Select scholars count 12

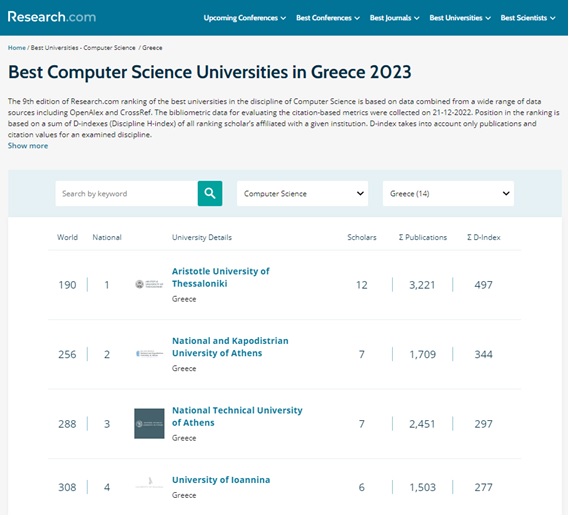[362, 285]
